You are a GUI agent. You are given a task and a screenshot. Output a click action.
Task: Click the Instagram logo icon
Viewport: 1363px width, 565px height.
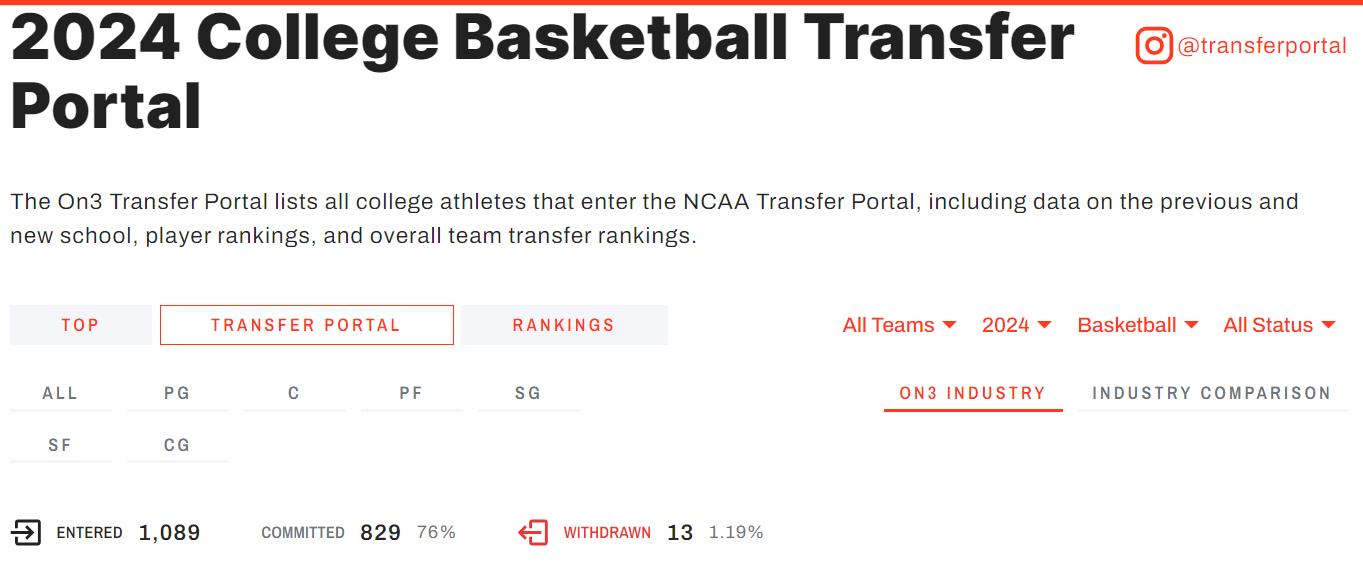tap(1153, 46)
